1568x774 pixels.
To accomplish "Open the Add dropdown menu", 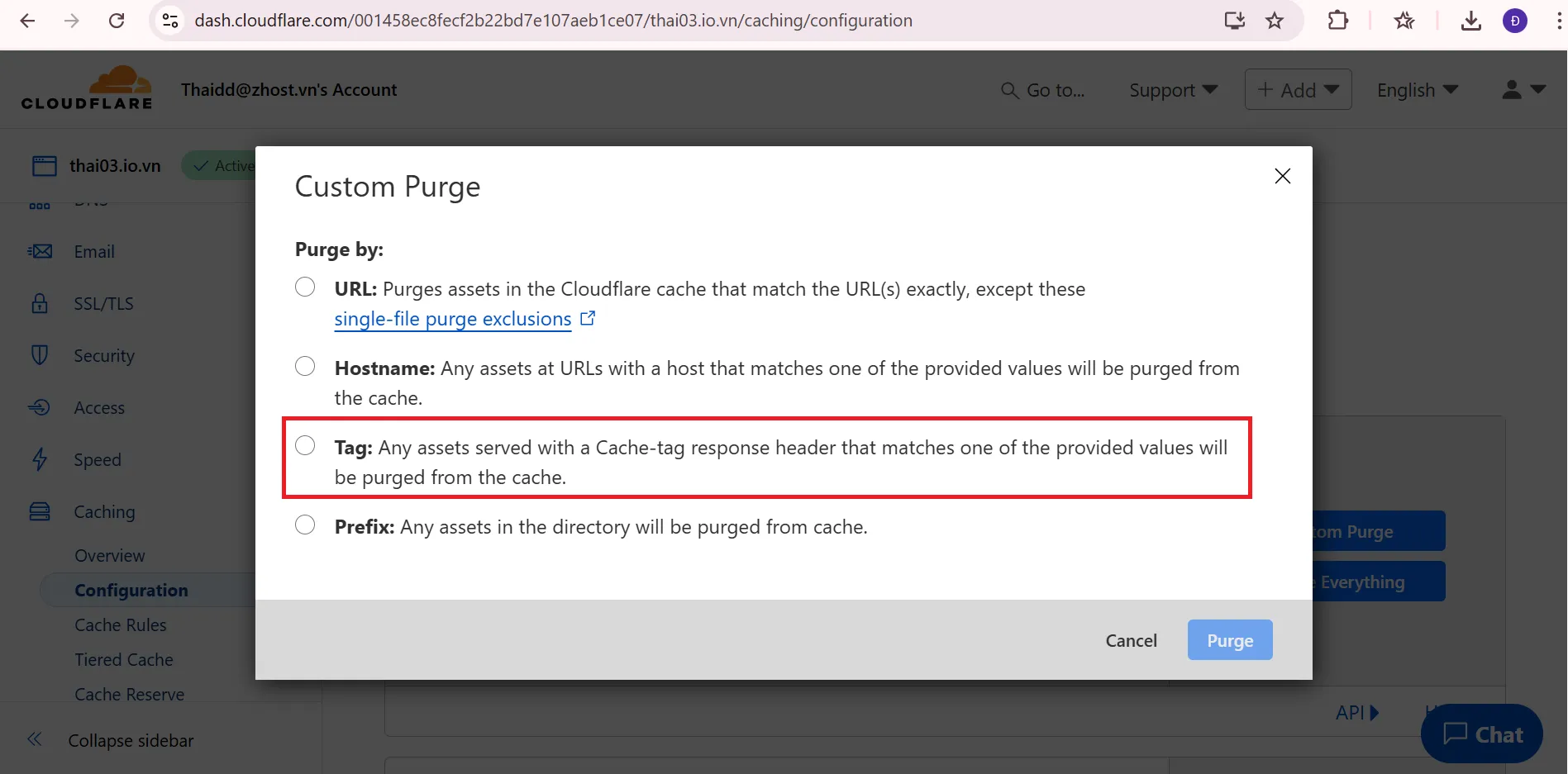I will [1298, 90].
